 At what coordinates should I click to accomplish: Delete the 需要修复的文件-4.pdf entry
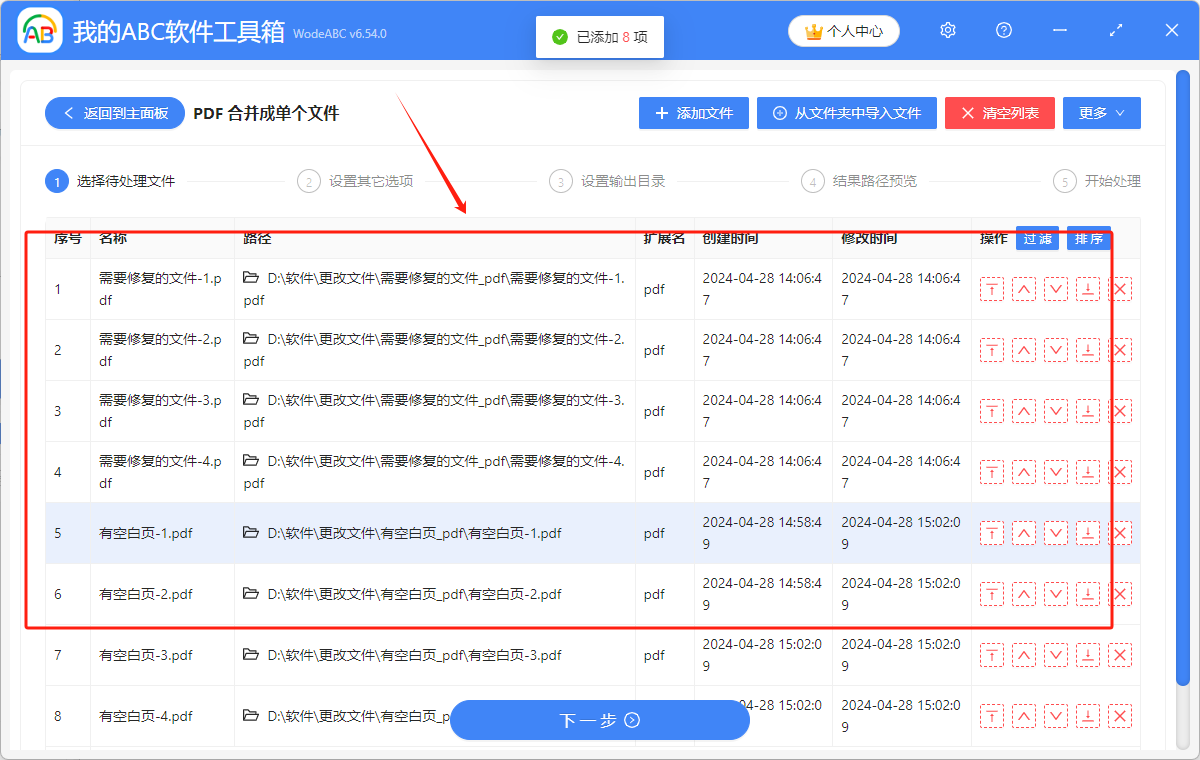point(1119,471)
